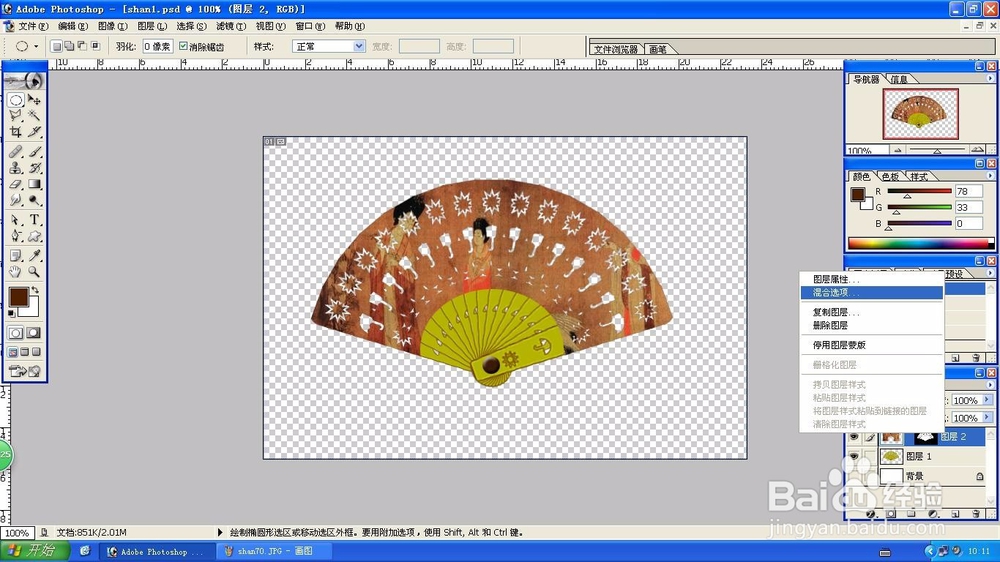Open the layer fill 100% arrow

[x=987, y=417]
